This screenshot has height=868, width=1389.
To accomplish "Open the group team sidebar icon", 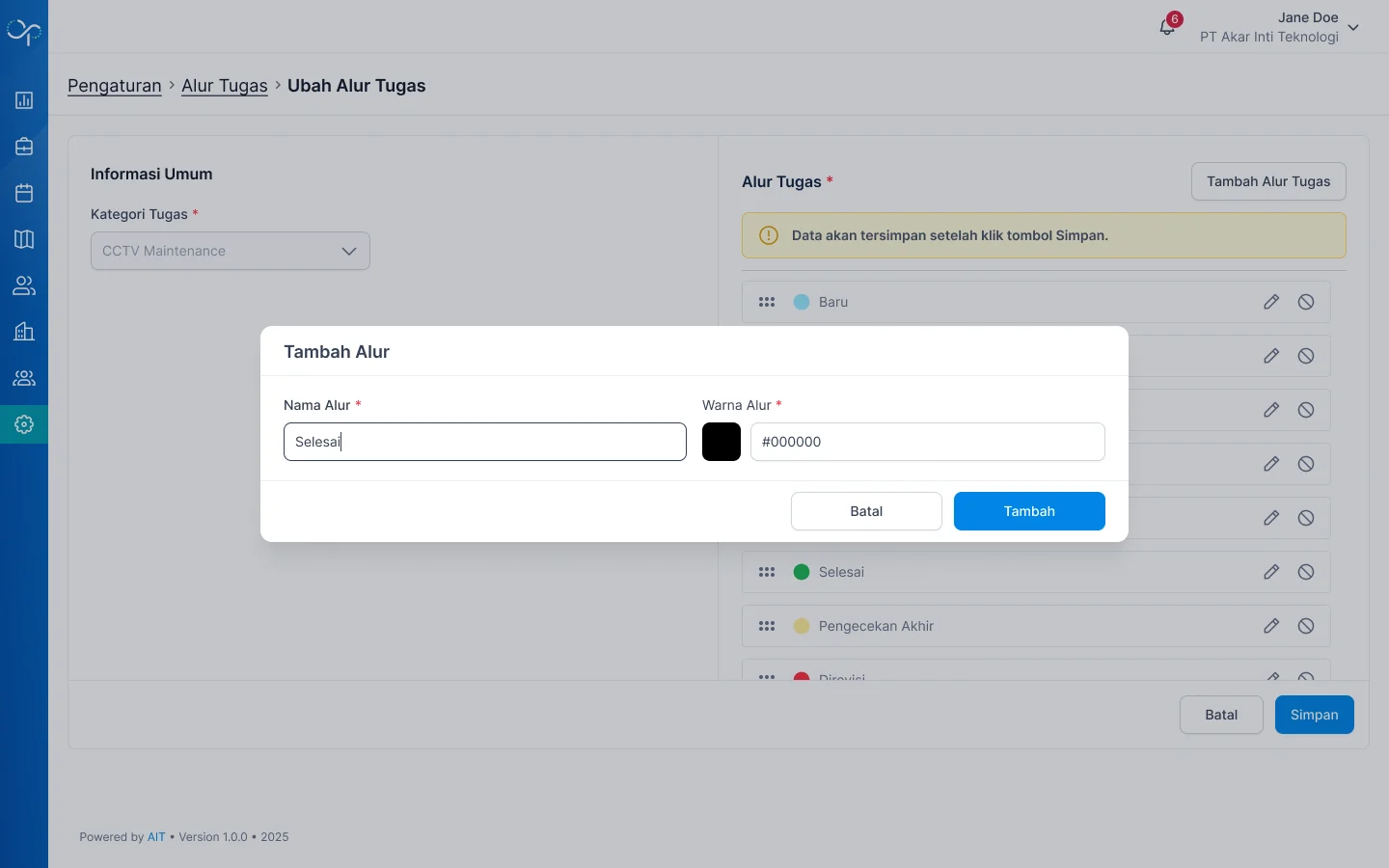I will pos(24,378).
